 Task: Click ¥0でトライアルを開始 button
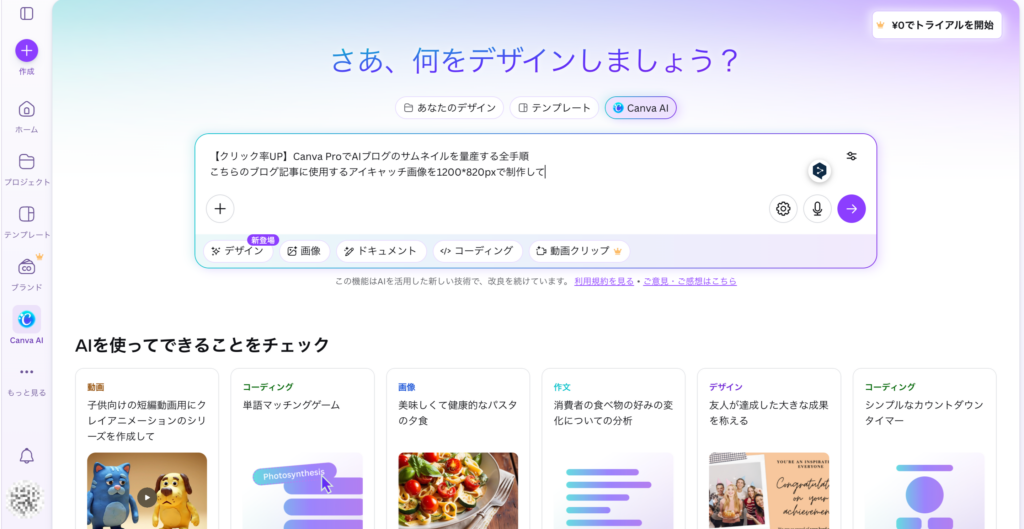click(x=936, y=25)
